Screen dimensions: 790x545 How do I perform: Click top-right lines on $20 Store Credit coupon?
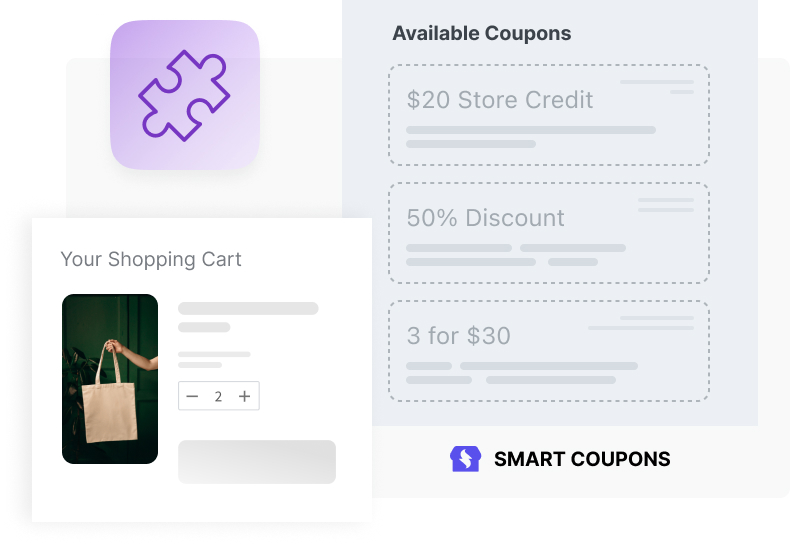657,86
